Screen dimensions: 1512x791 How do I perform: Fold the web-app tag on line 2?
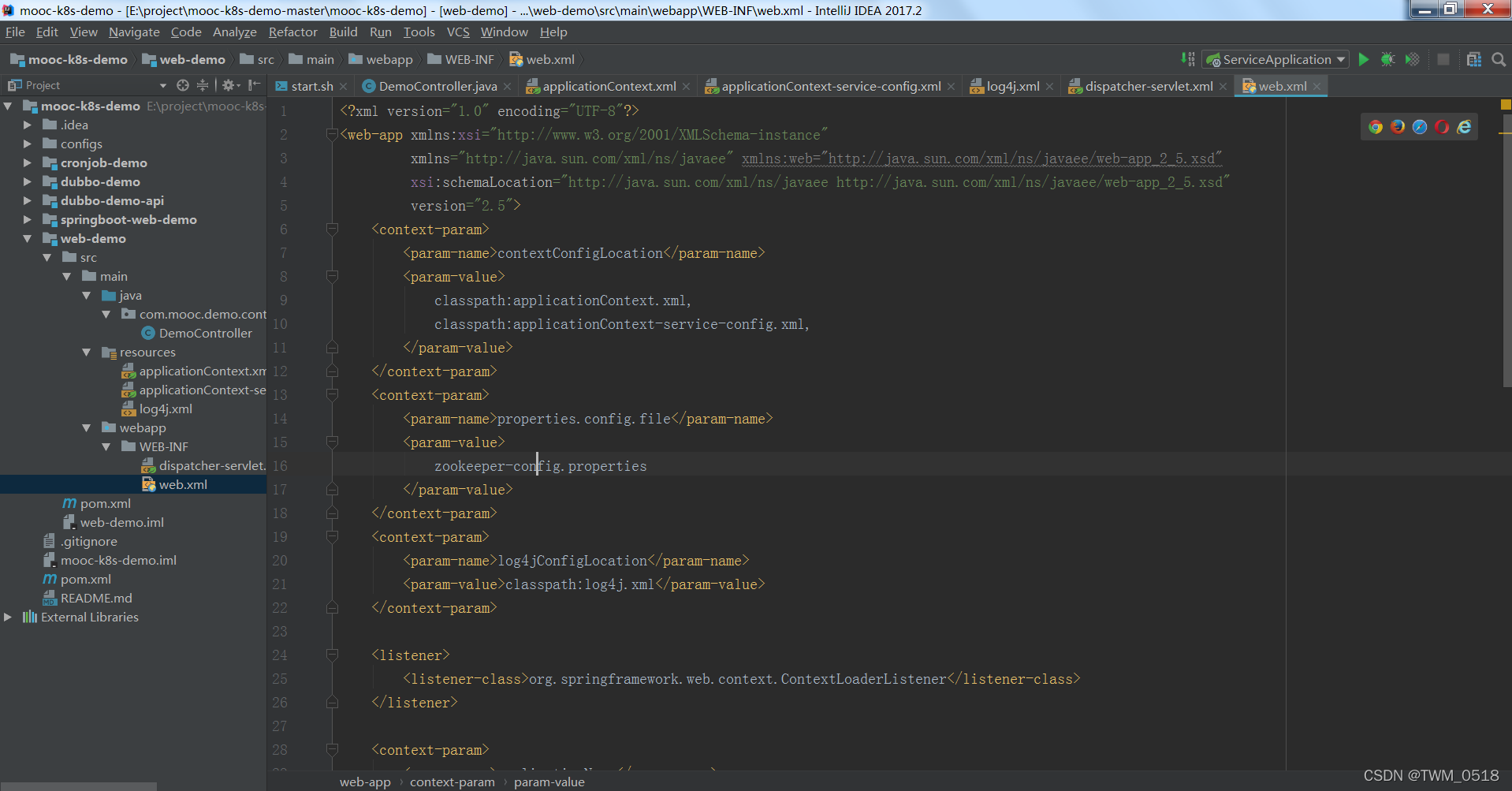tap(332, 135)
